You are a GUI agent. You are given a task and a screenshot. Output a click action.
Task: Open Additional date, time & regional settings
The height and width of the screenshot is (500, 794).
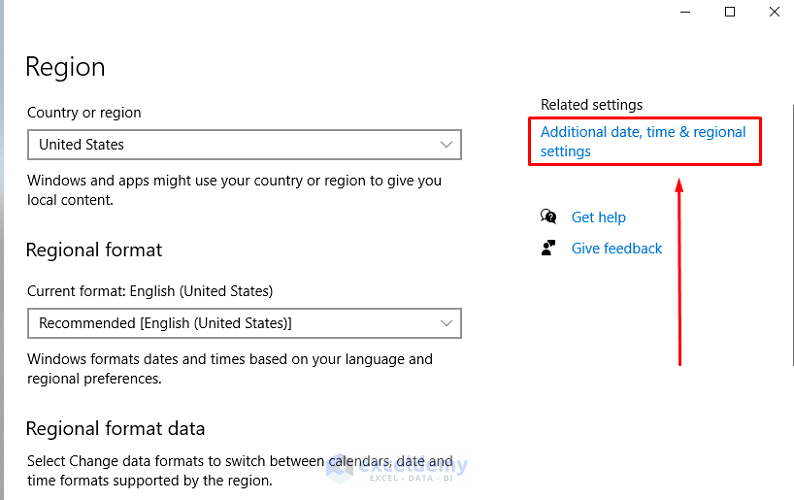(x=643, y=141)
